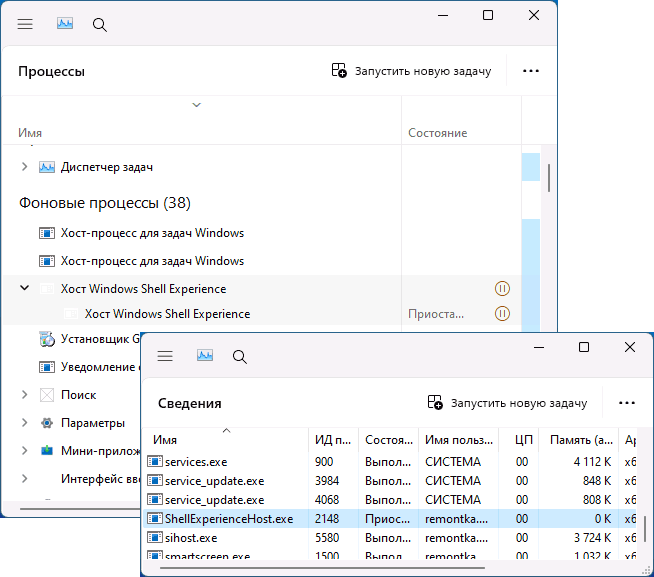
Task: Click PID 2148 cell
Action: pos(327,519)
